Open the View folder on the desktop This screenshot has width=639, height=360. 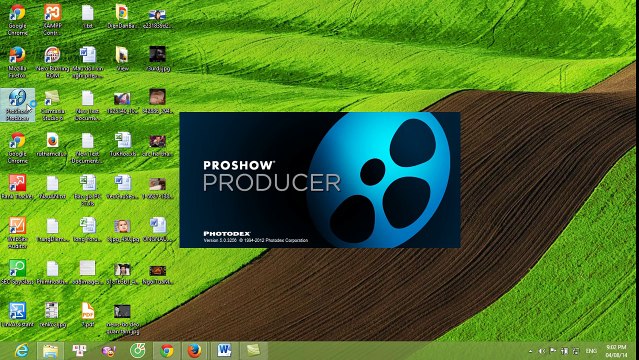(x=122, y=59)
